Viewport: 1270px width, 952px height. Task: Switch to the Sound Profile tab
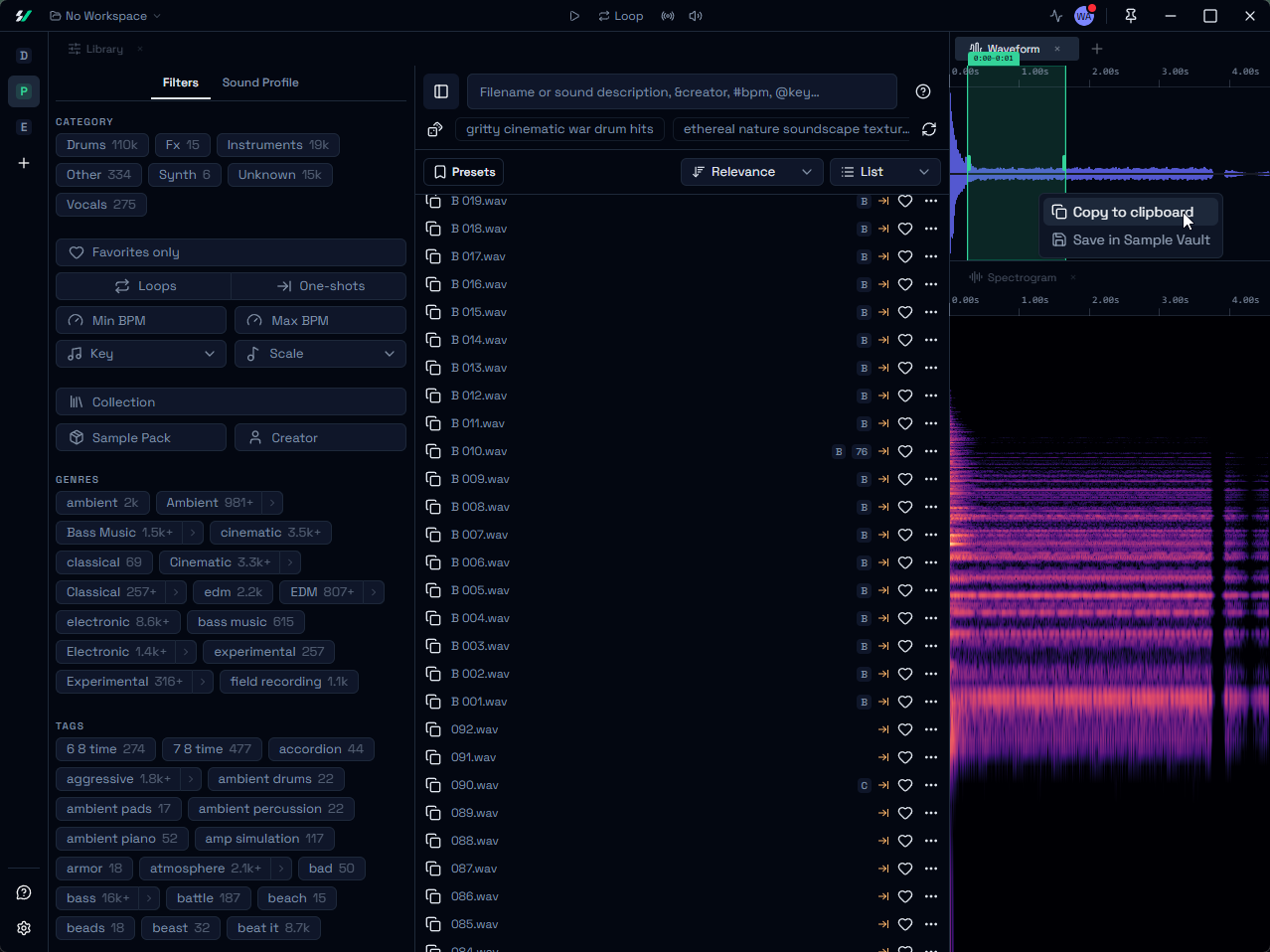click(x=260, y=82)
